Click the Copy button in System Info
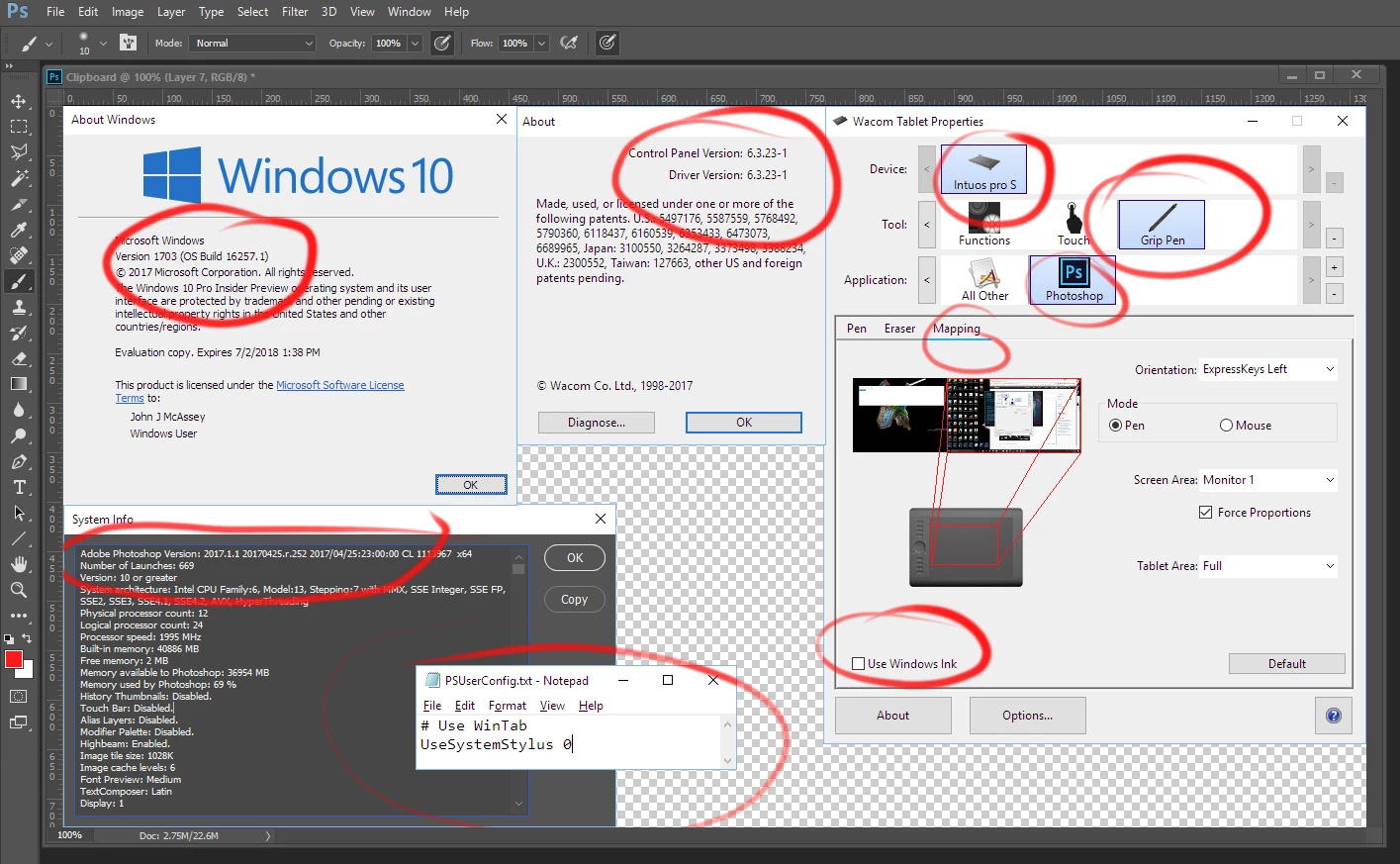Screen dimensions: 1400x864 point(575,600)
